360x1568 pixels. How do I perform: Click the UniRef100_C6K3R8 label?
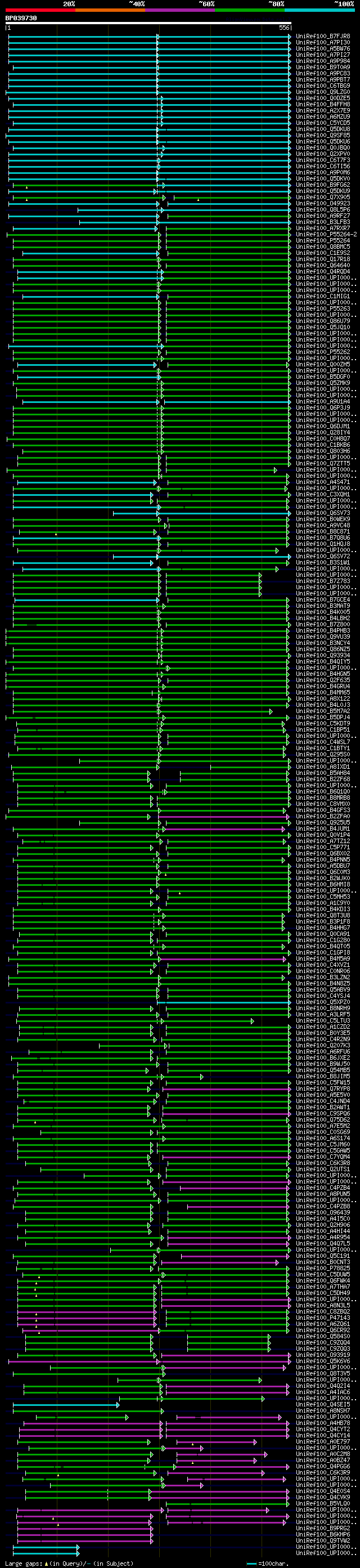coord(323,1163)
